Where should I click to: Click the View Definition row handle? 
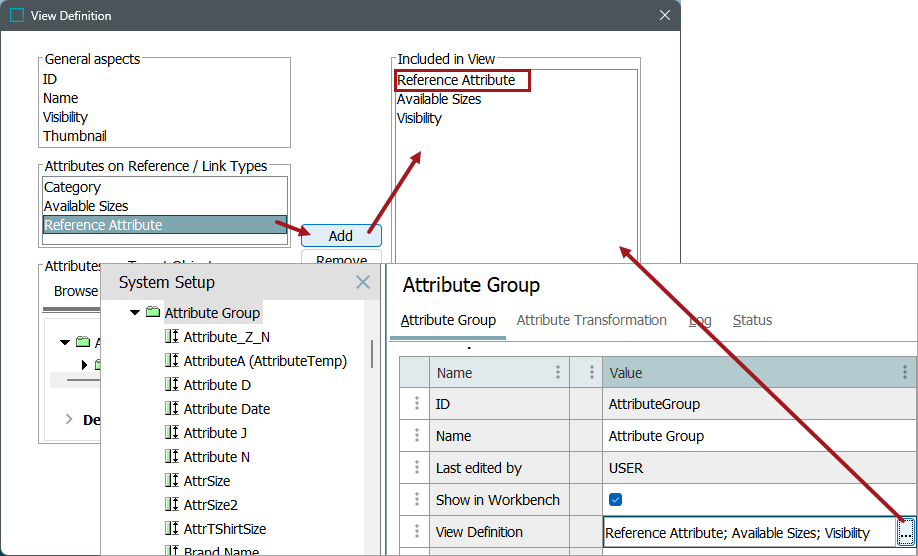[x=416, y=531]
